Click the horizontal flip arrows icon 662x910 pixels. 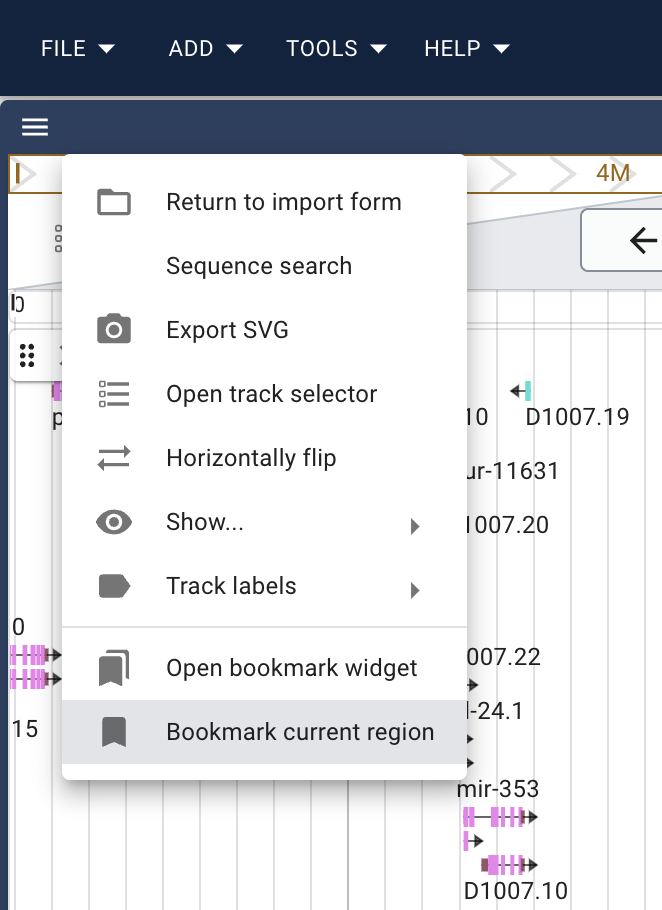pyautogui.click(x=114, y=458)
